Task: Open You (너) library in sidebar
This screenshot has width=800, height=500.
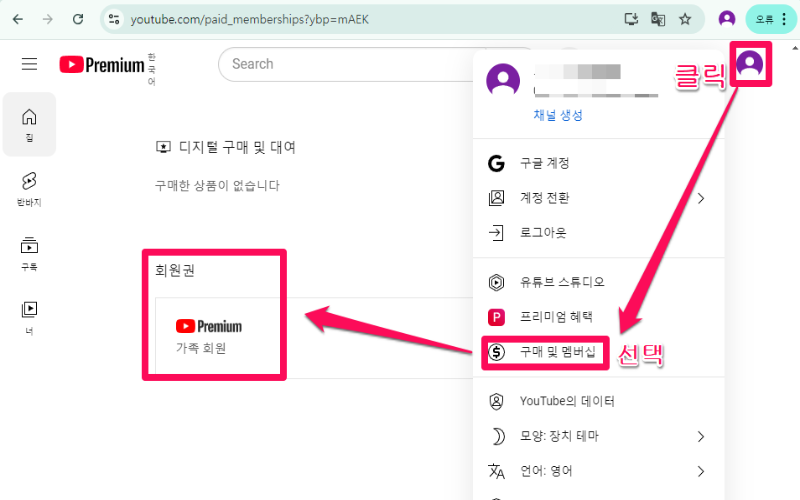Action: [29, 317]
